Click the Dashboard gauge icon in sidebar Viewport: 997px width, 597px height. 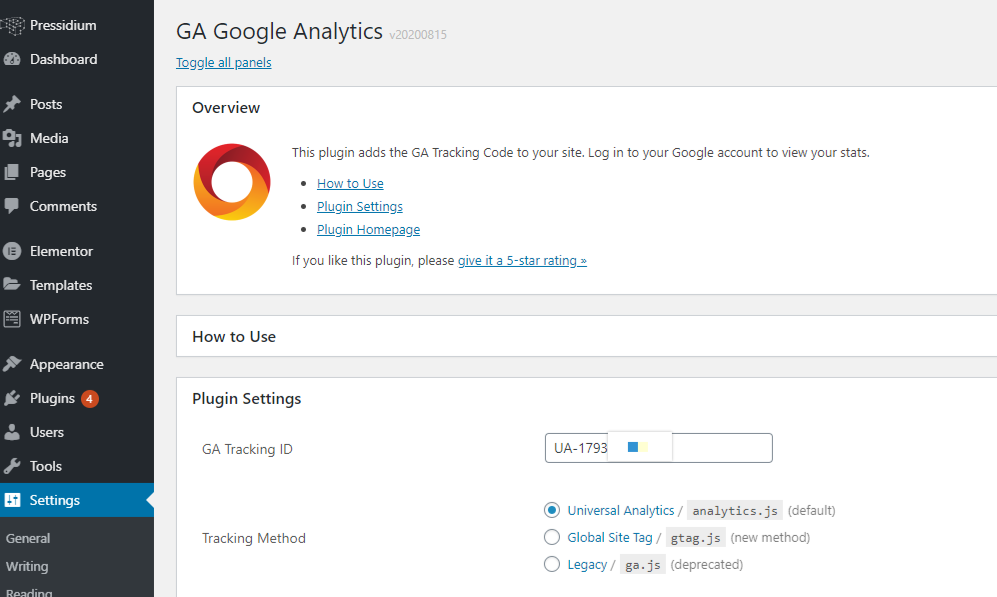(x=12, y=59)
